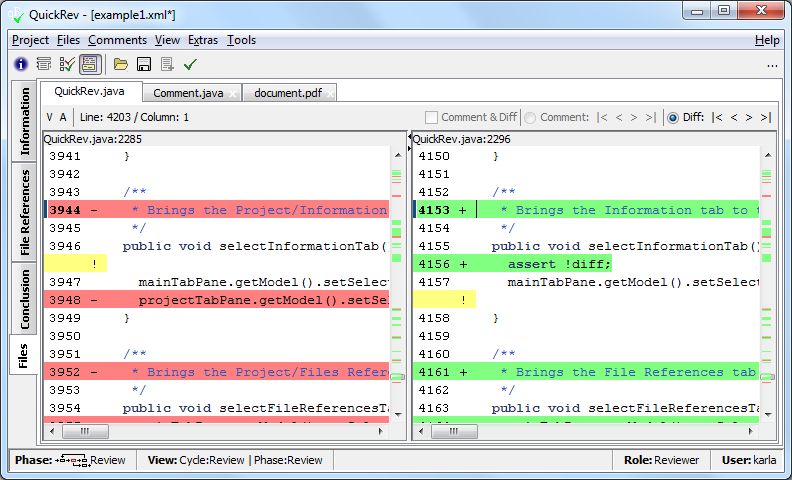The width and height of the screenshot is (792, 480).
Task: Click the split pane collapse arrows
Action: click(x=409, y=142)
